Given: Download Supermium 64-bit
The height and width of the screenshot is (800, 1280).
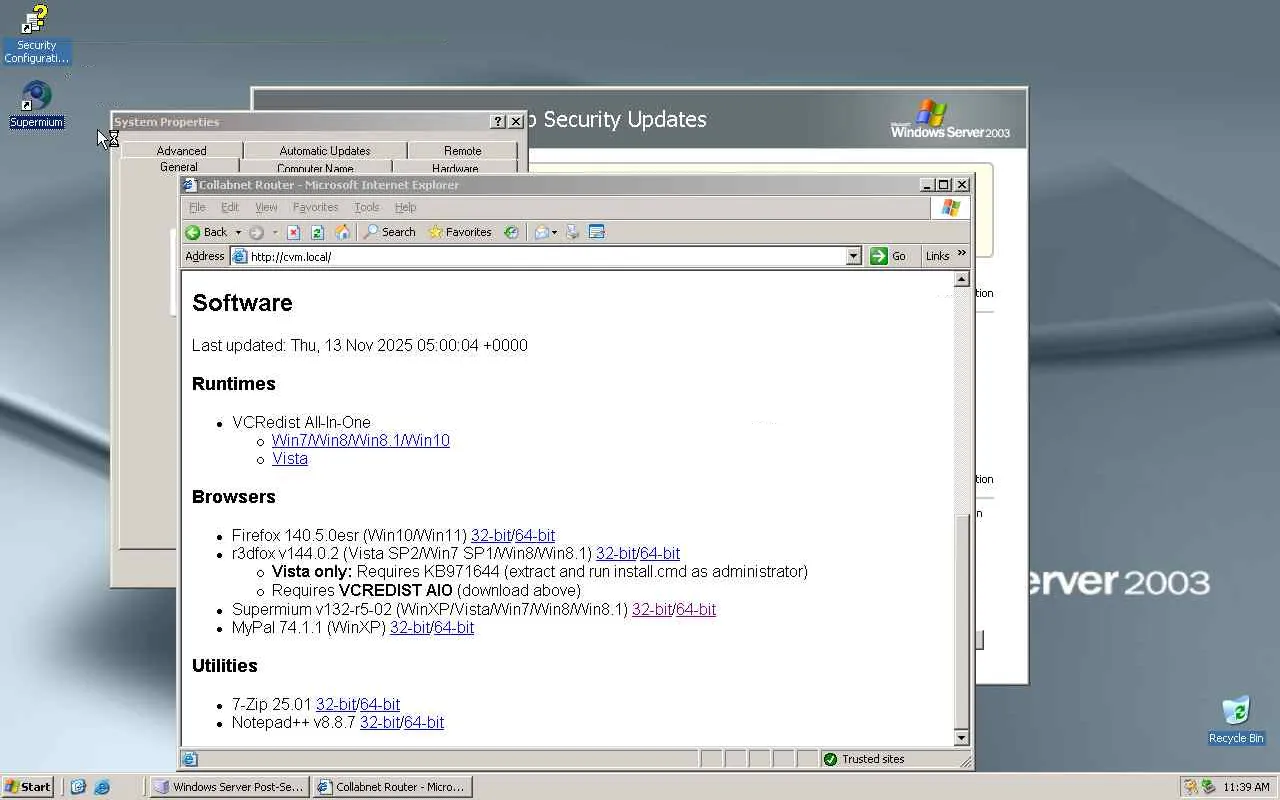Looking at the screenshot, I should [x=696, y=609].
